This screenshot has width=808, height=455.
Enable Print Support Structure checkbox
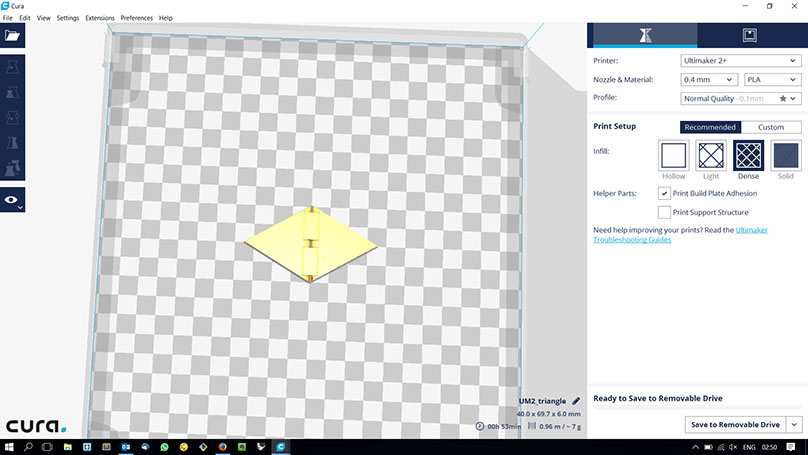664,212
